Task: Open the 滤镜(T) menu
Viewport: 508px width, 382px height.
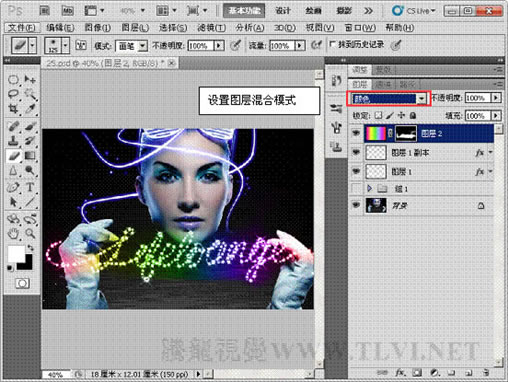Action: 212,28
